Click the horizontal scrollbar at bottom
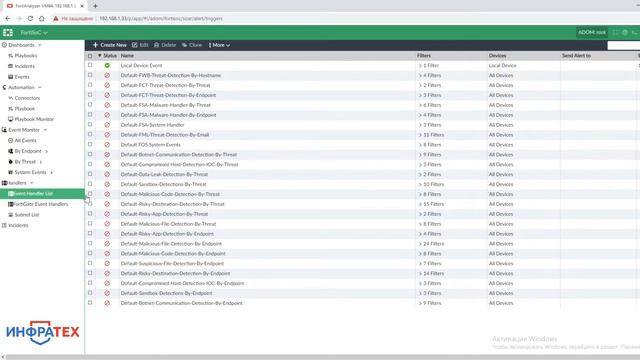The height and width of the screenshot is (360, 640). coord(322,357)
